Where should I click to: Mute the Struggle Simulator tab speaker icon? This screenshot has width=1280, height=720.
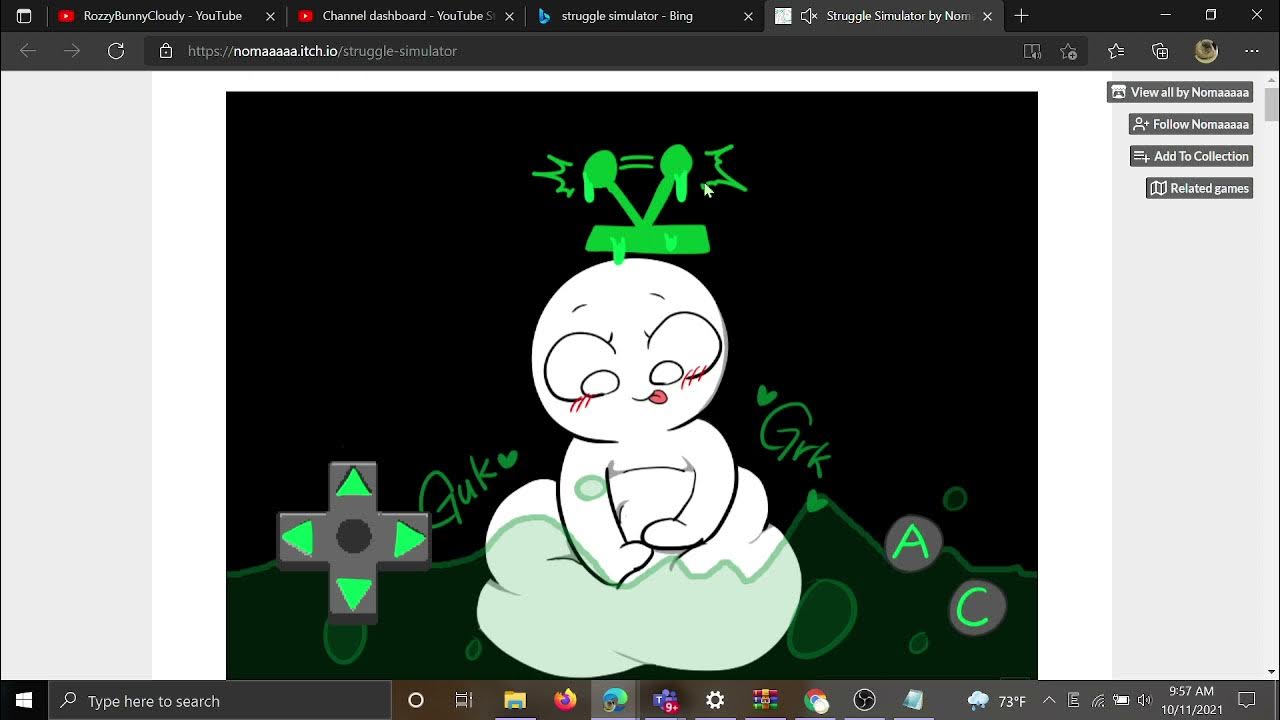click(809, 16)
